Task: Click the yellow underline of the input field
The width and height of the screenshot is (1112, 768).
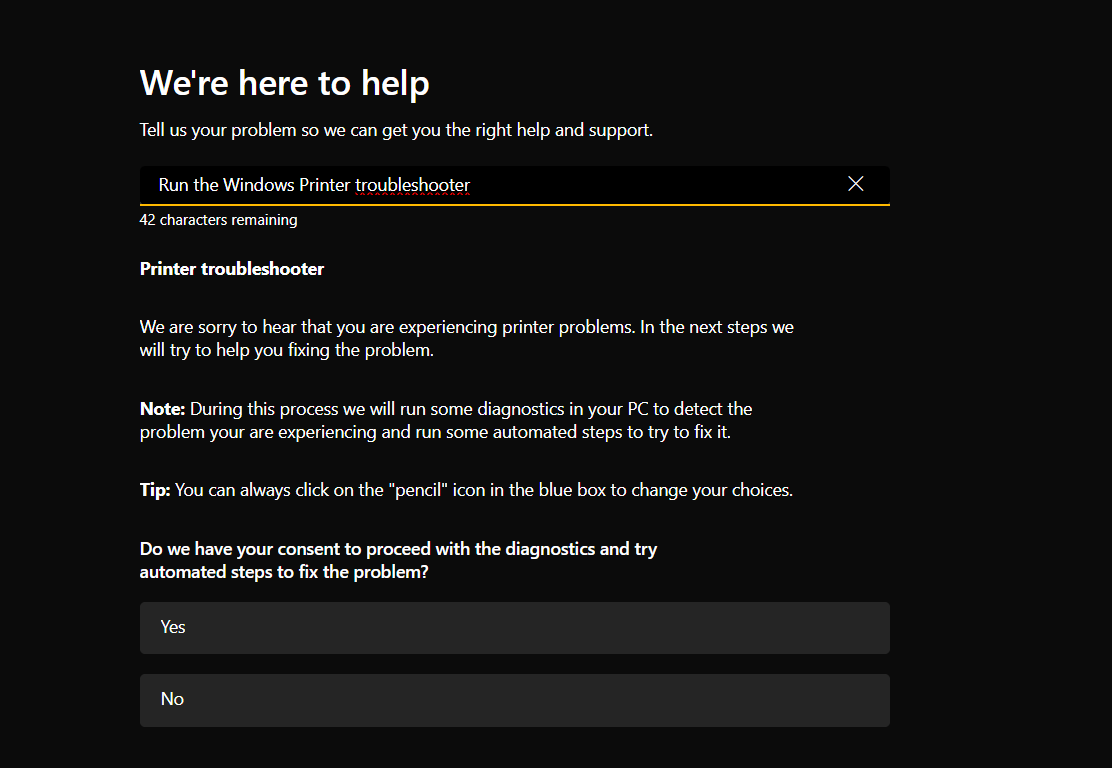Action: [514, 203]
